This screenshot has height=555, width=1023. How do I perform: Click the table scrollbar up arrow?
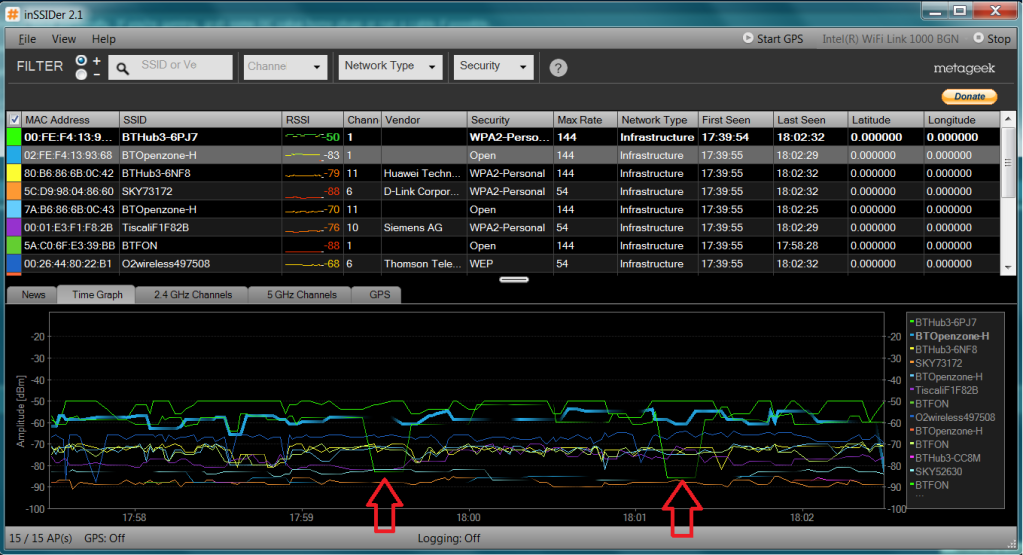pyautogui.click(x=1008, y=119)
